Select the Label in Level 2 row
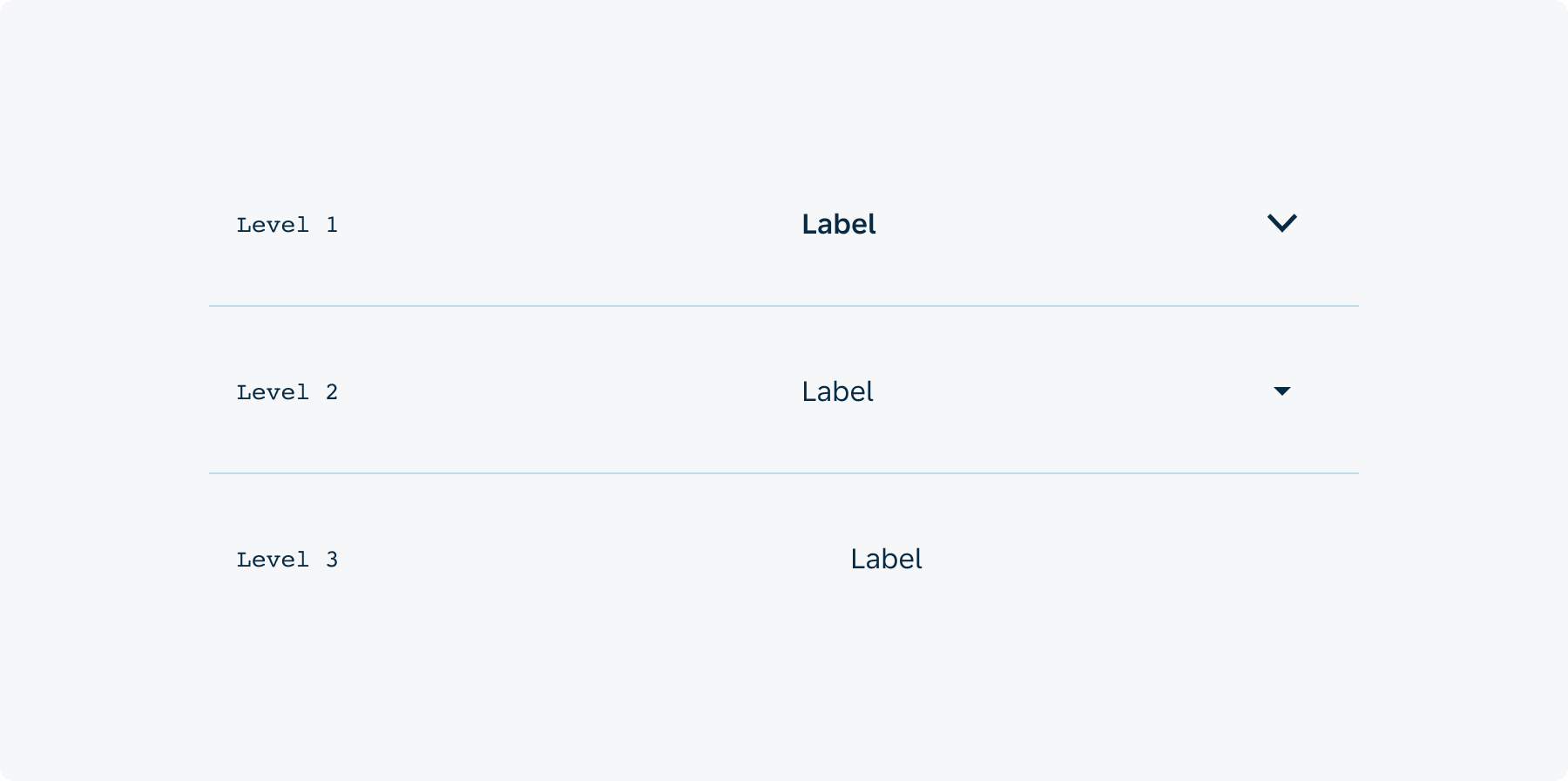Image resolution: width=1568 pixels, height=781 pixels. [x=837, y=392]
